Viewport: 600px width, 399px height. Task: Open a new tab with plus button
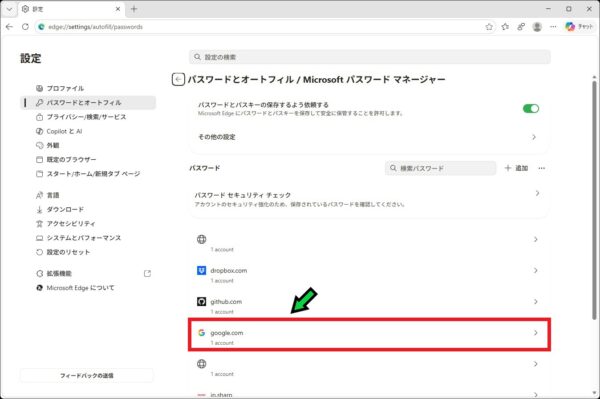[134, 9]
